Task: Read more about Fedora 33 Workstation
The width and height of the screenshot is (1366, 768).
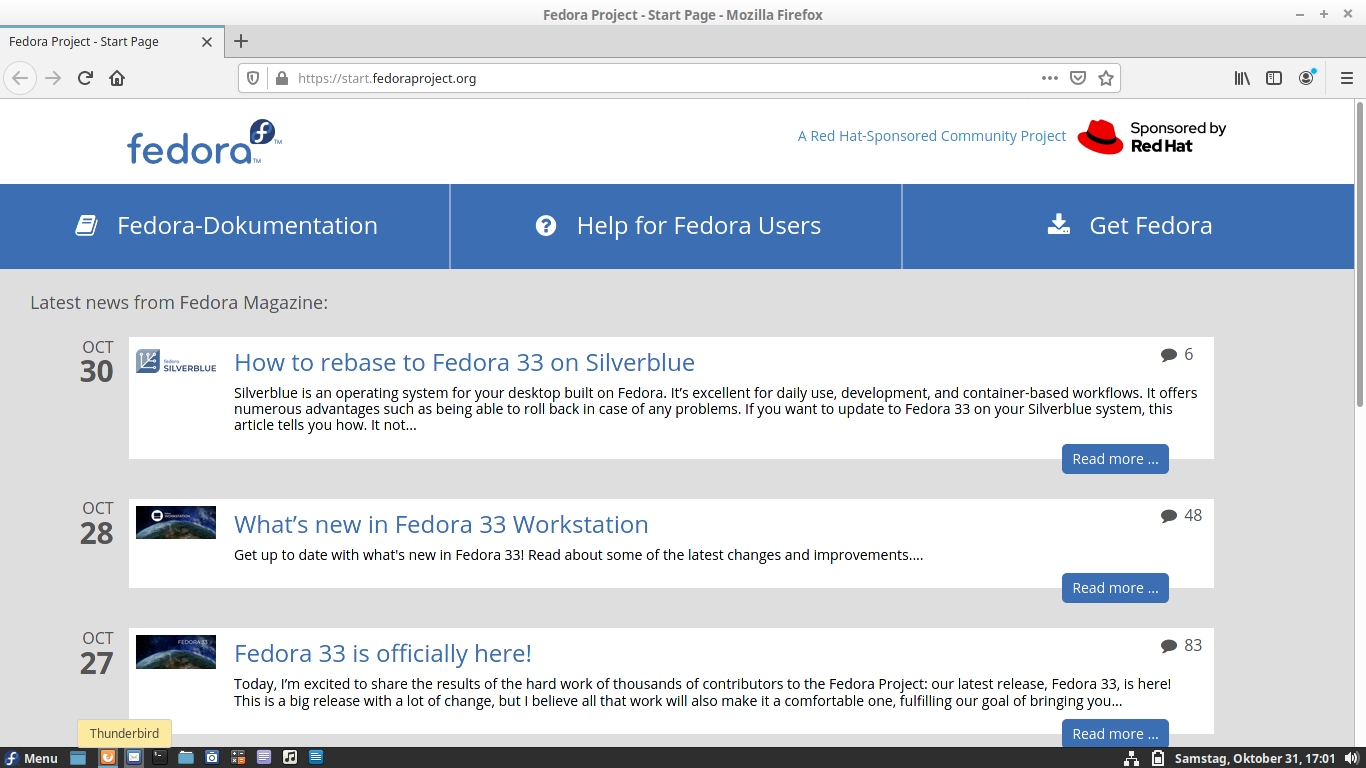Action: point(1115,588)
